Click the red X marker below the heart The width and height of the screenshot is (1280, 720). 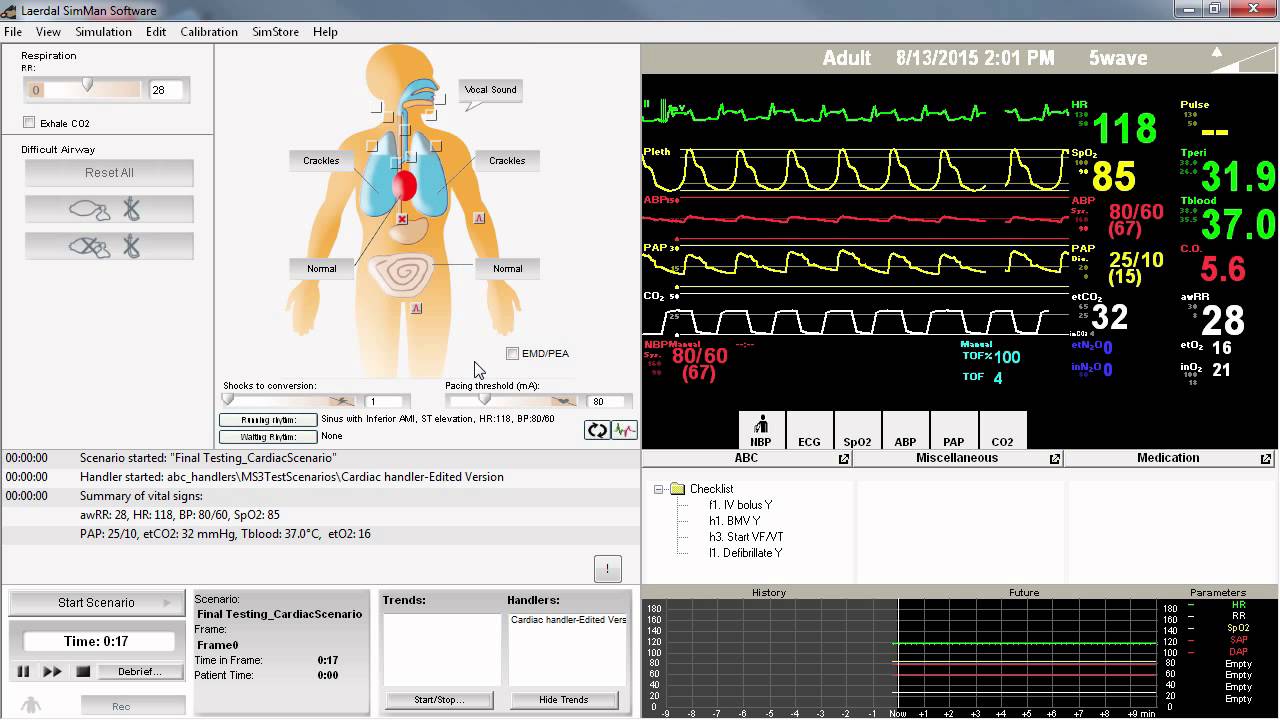click(x=402, y=218)
